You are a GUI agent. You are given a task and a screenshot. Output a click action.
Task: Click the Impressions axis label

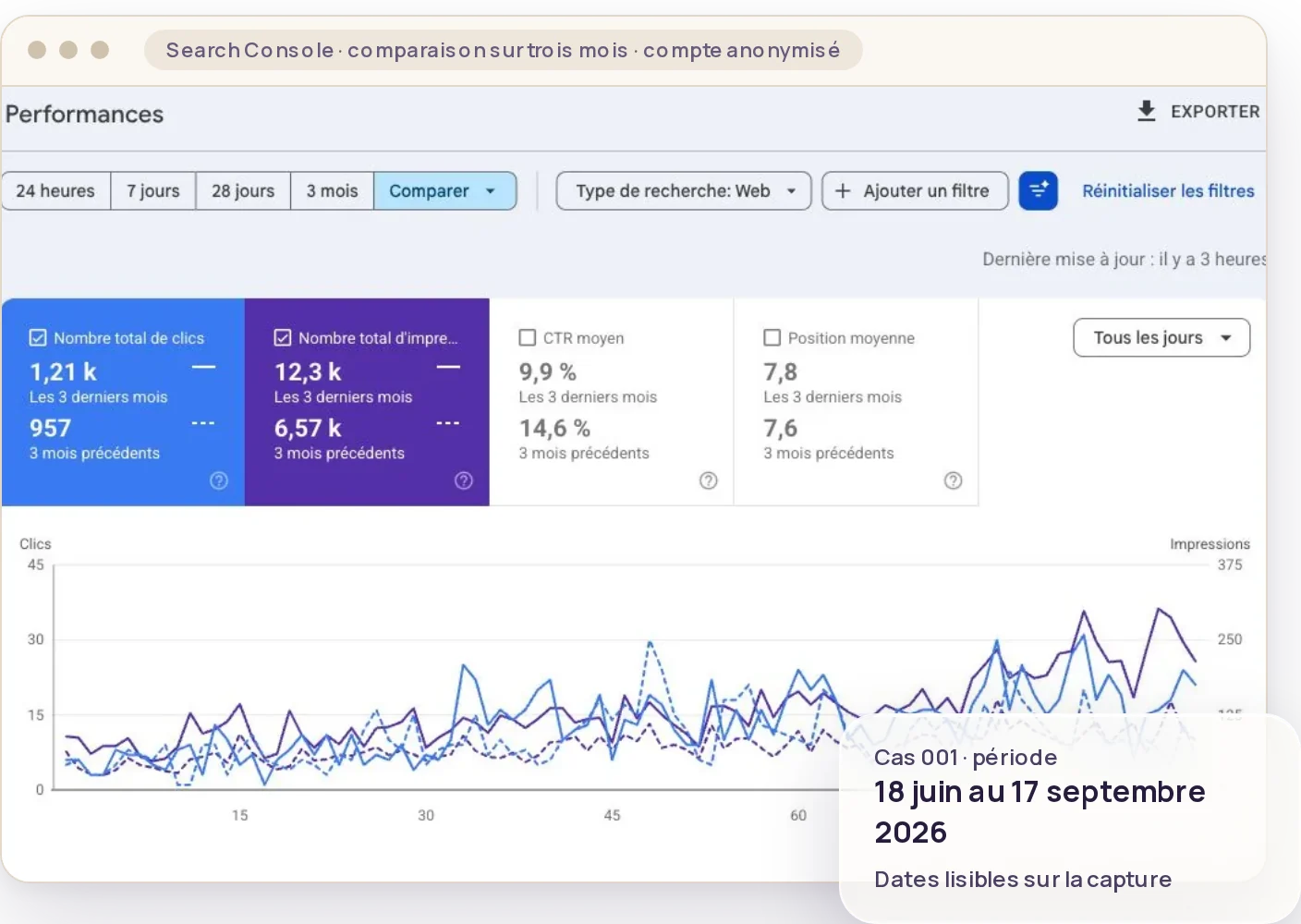[1210, 543]
